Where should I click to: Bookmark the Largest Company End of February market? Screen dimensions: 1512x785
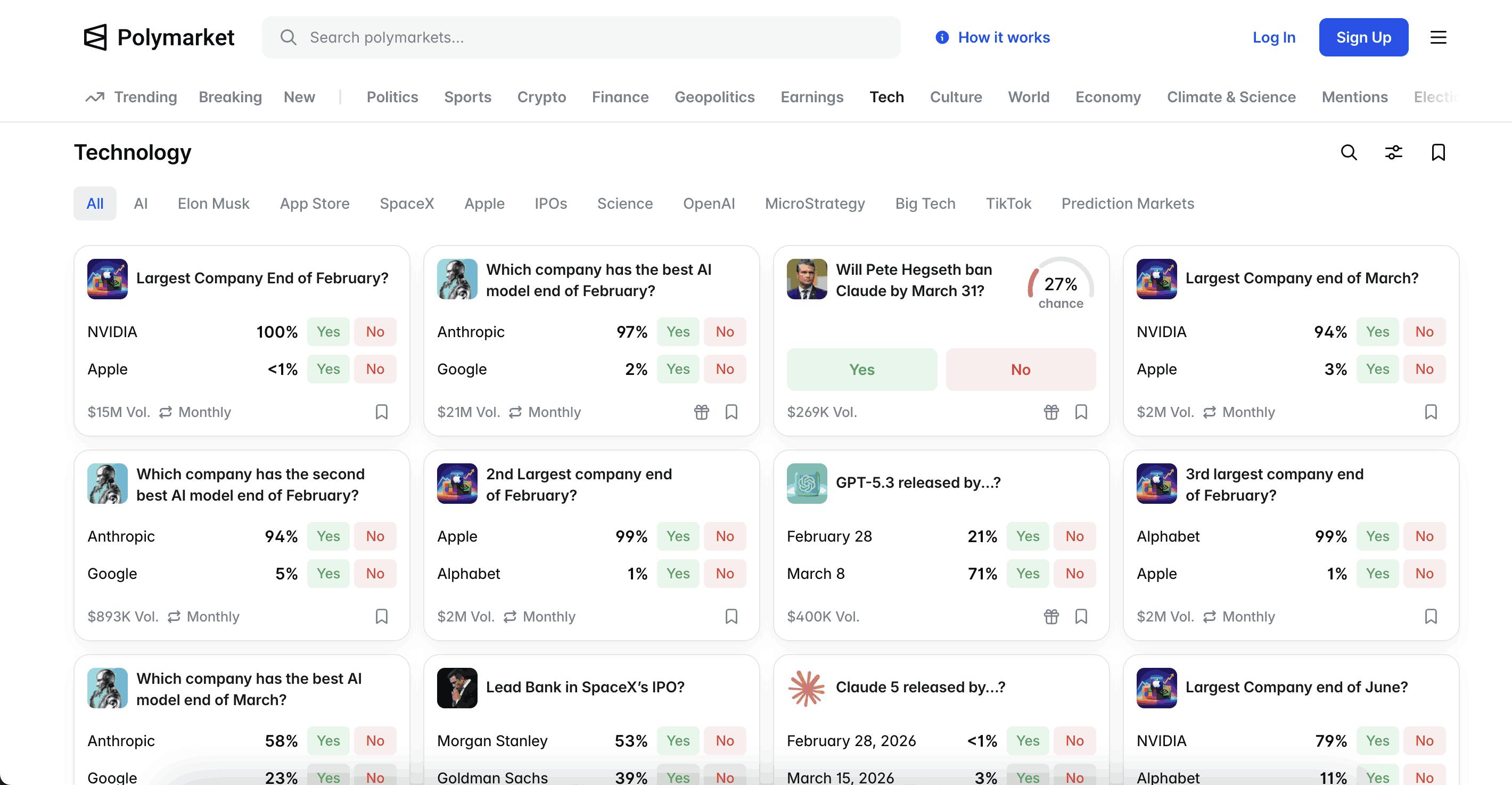tap(382, 412)
